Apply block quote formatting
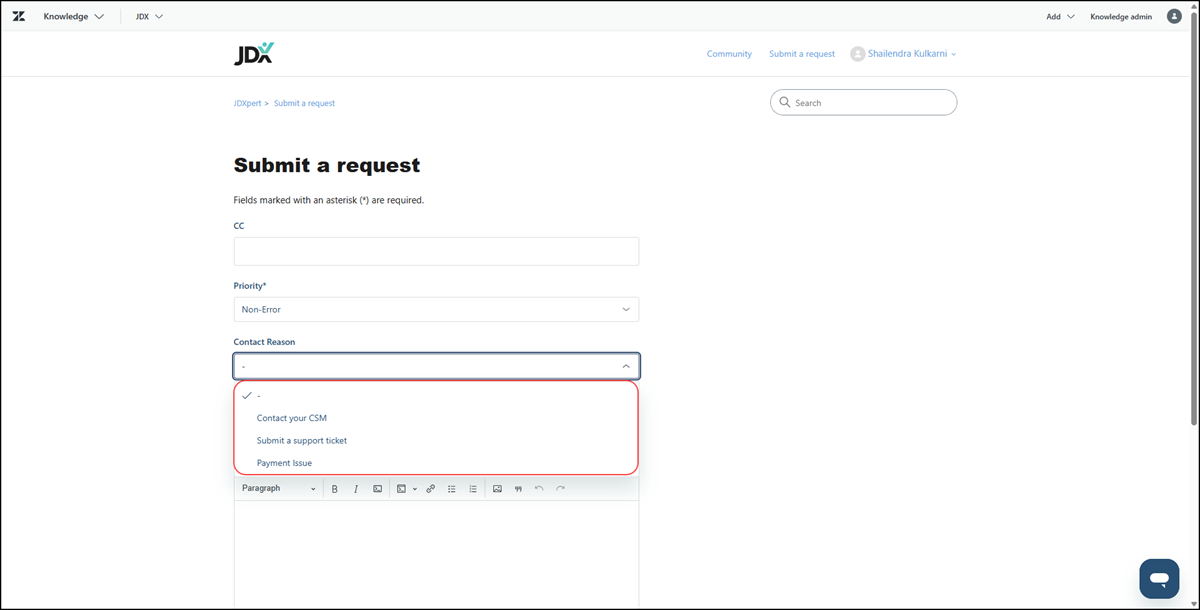 click(x=518, y=489)
